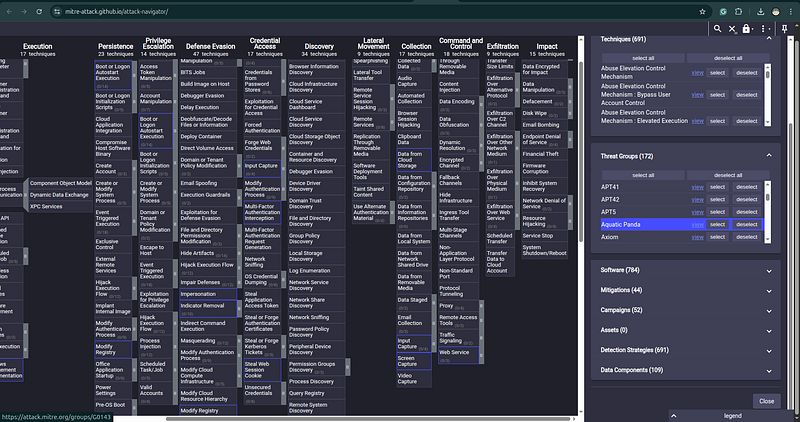Viewport: 800px width, 422px height.
Task: Click the browser forward arrow
Action: click(x=24, y=11)
